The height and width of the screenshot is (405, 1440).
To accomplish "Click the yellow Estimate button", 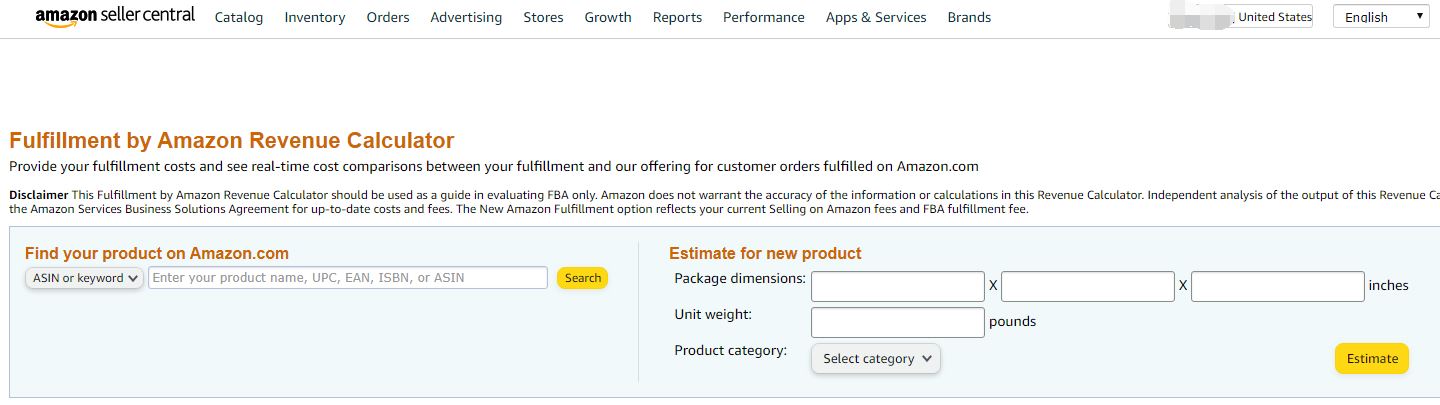I will pos(1372,358).
